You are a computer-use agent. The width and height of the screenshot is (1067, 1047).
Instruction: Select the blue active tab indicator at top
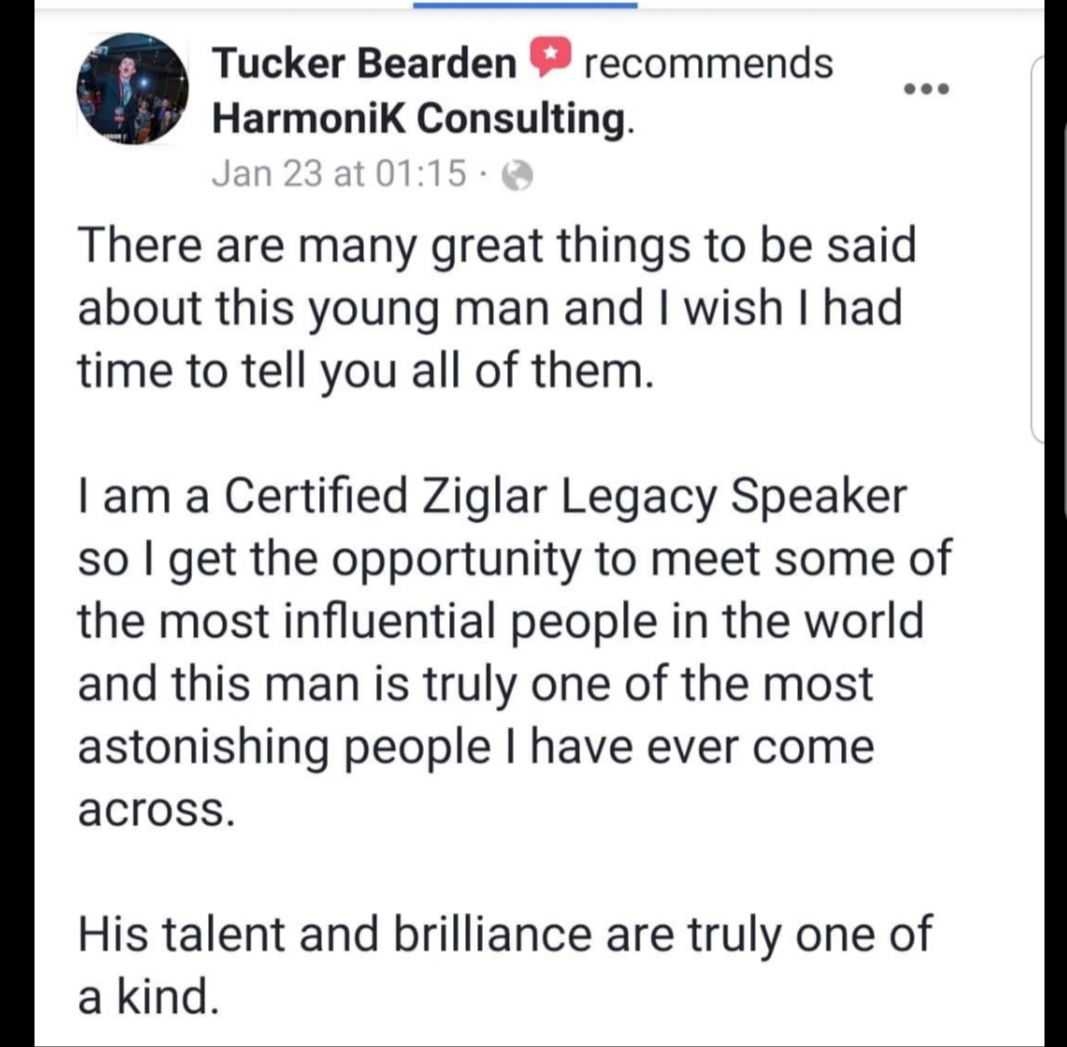525,5
